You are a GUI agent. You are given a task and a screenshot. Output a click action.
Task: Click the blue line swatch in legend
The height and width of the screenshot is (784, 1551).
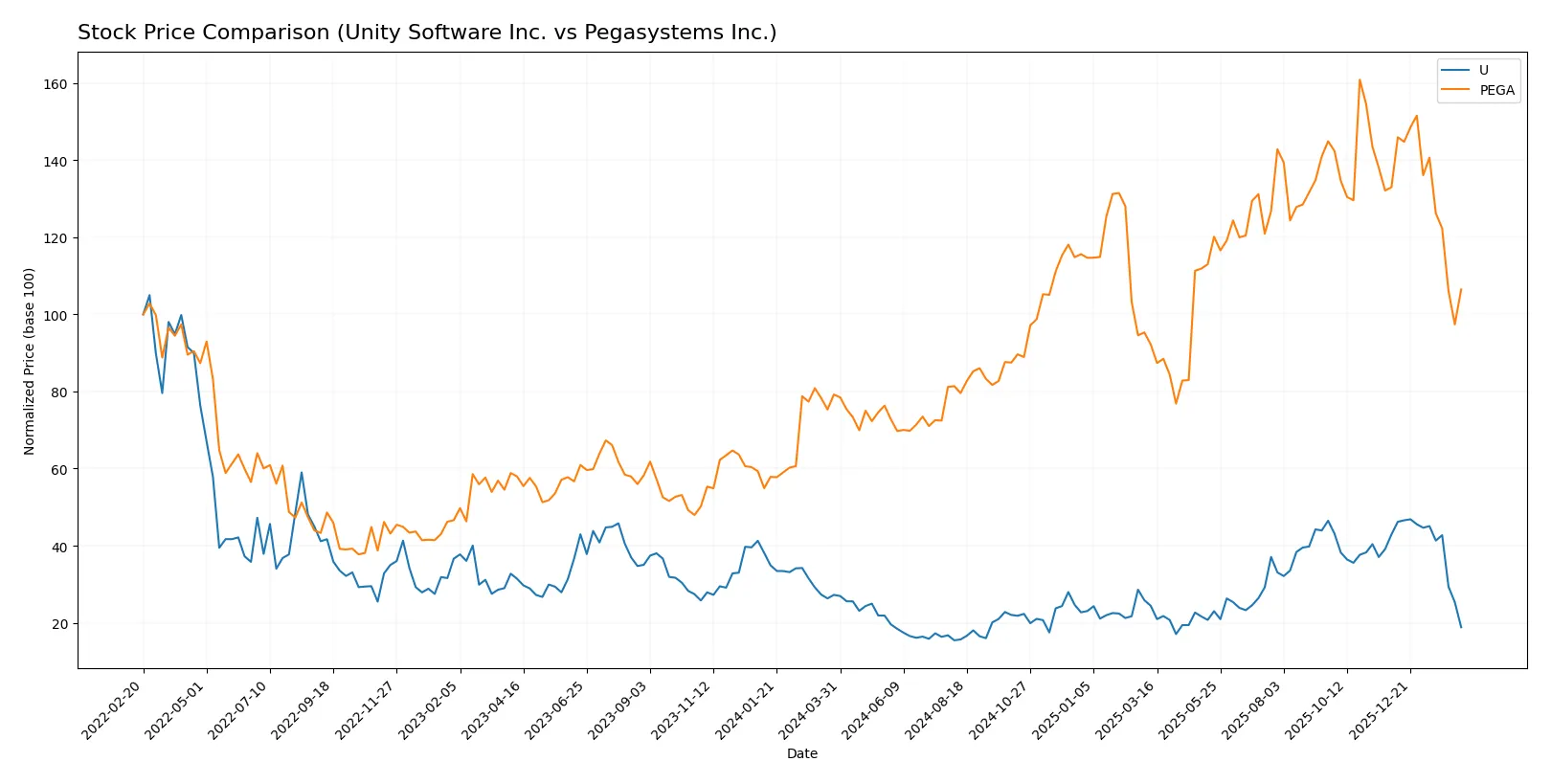point(1455,71)
